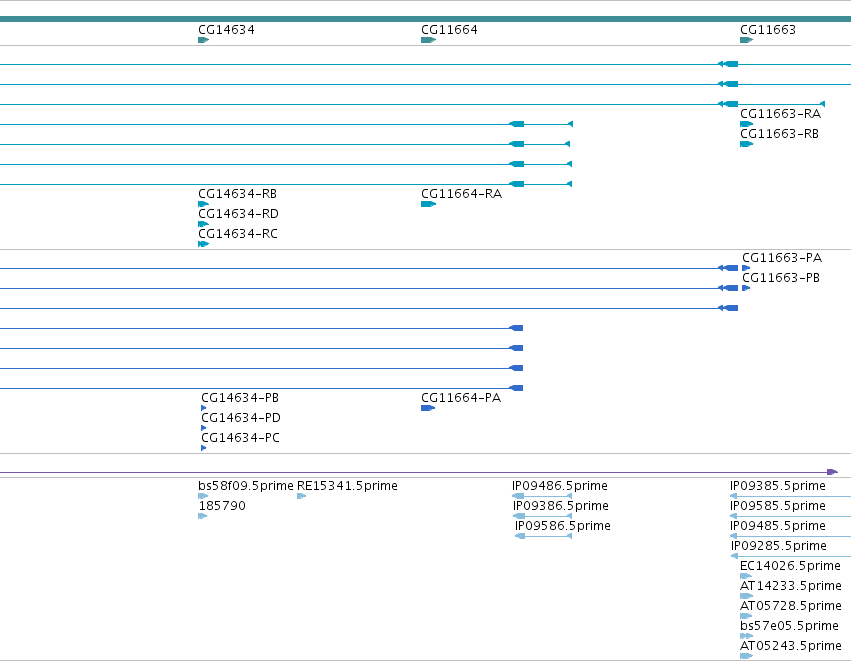Click the glyph beneath CG14634-RB

(x=204, y=204)
